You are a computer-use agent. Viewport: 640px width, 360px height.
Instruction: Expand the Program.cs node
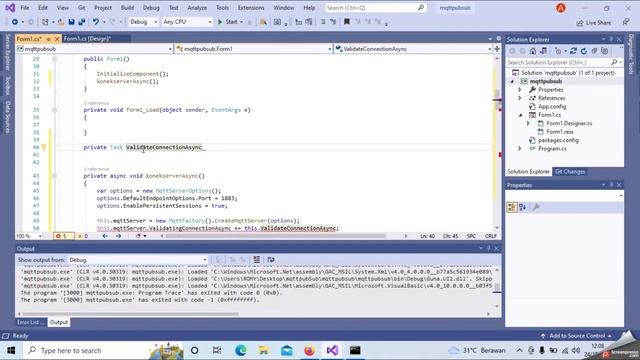520,149
